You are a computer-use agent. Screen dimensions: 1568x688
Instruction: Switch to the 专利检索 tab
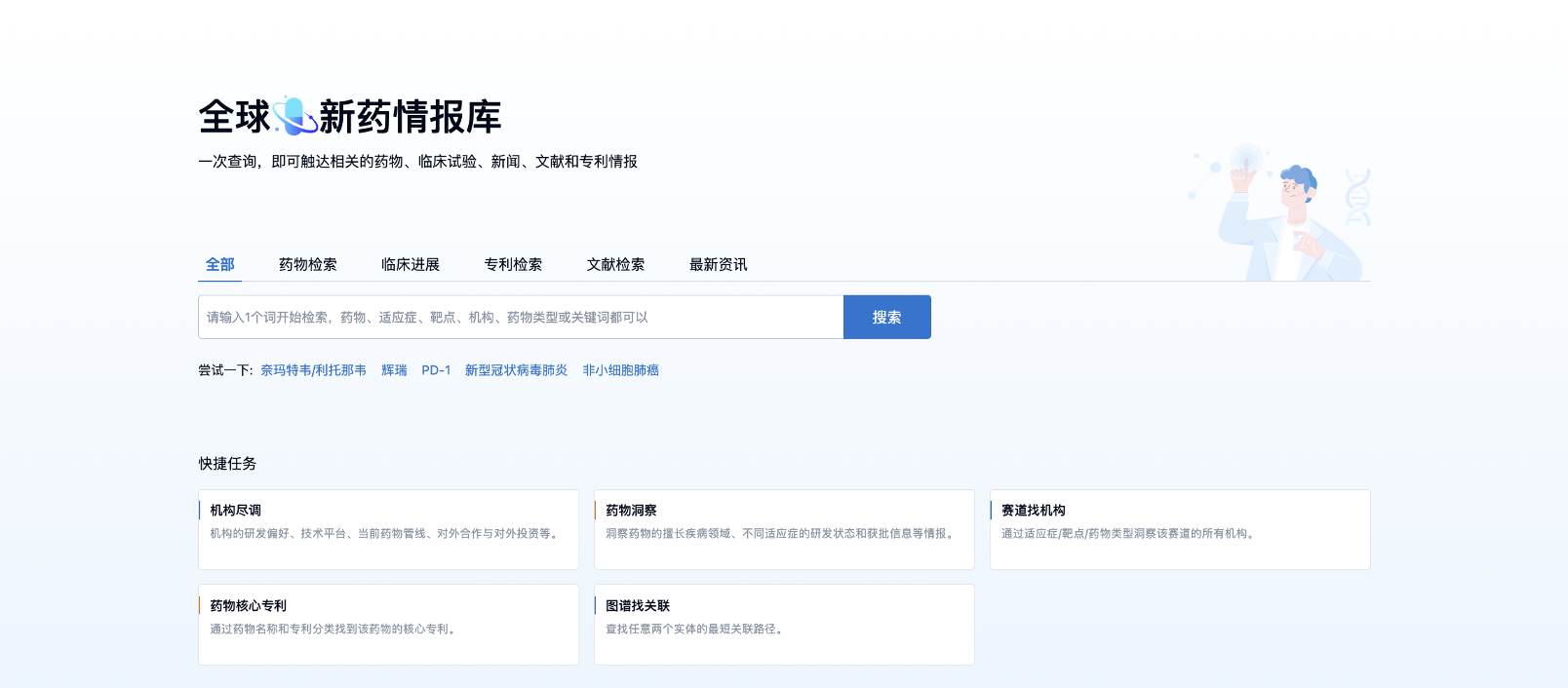click(513, 264)
